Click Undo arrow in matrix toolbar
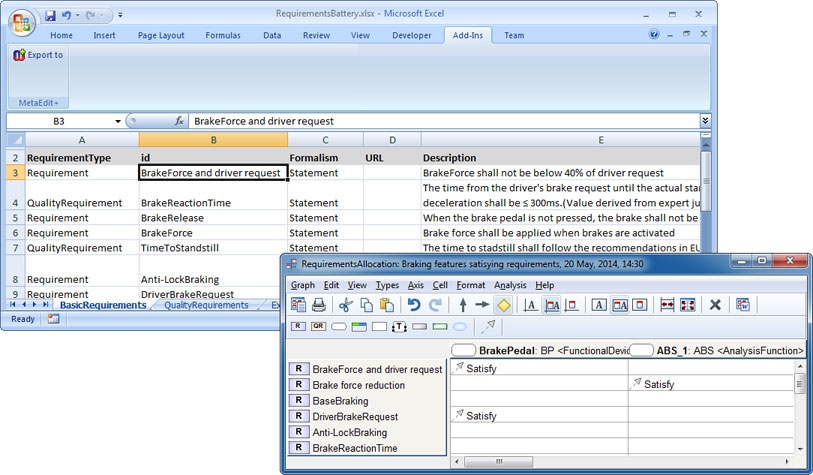 (414, 305)
